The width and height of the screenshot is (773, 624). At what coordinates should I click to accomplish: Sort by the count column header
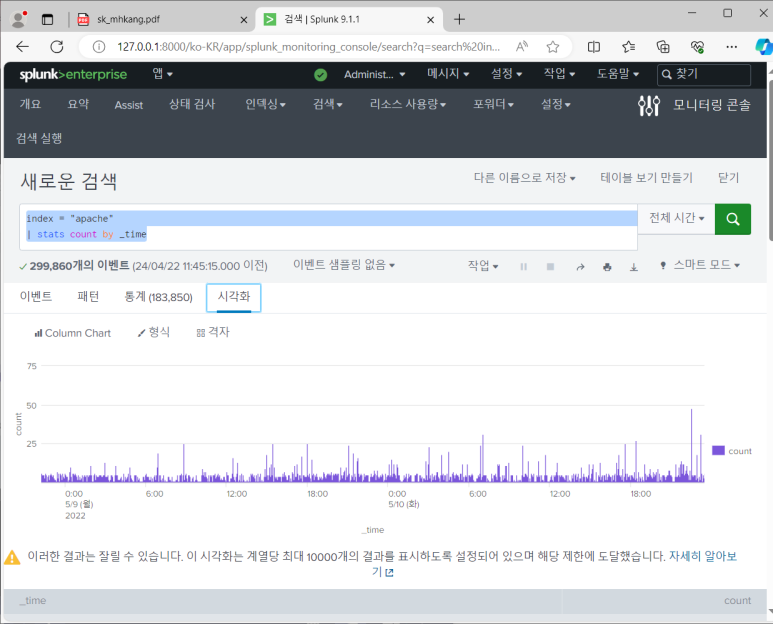coord(664,601)
